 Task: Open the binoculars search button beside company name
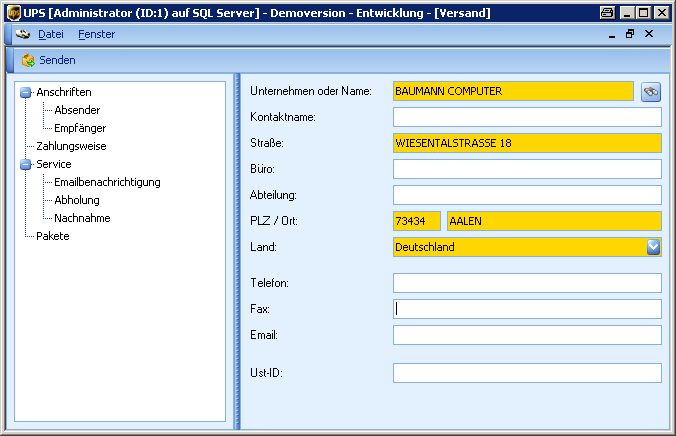(651, 91)
